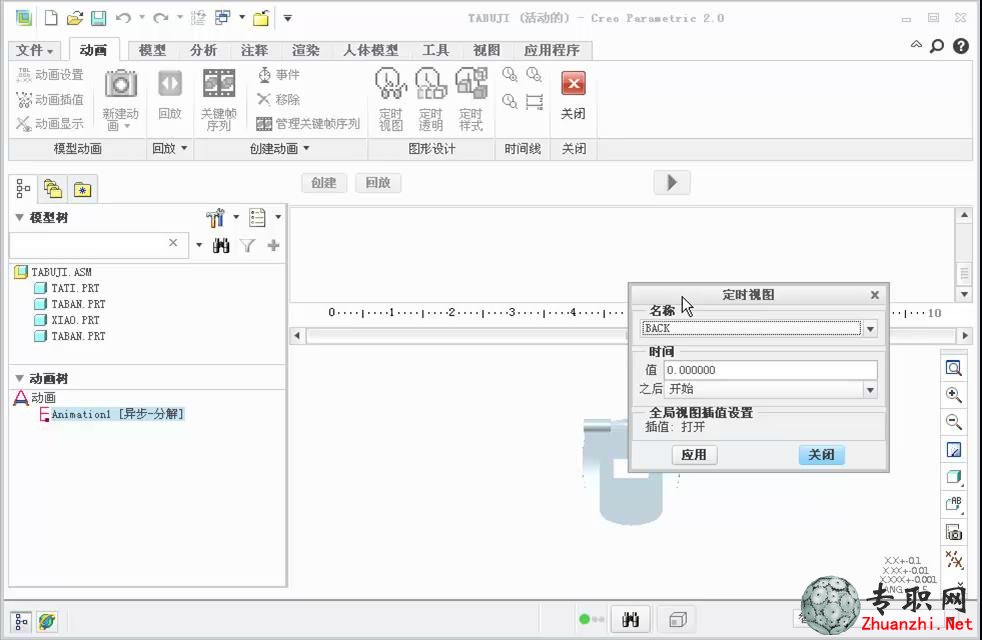The image size is (982, 640).
Task: Click the 定时视图 tool
Action: [x=391, y=100]
